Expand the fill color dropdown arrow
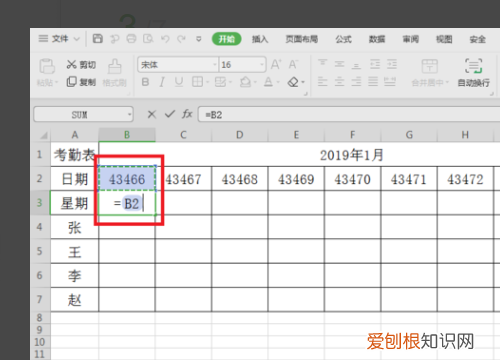Image resolution: width=500 pixels, height=360 pixels. 255,82
